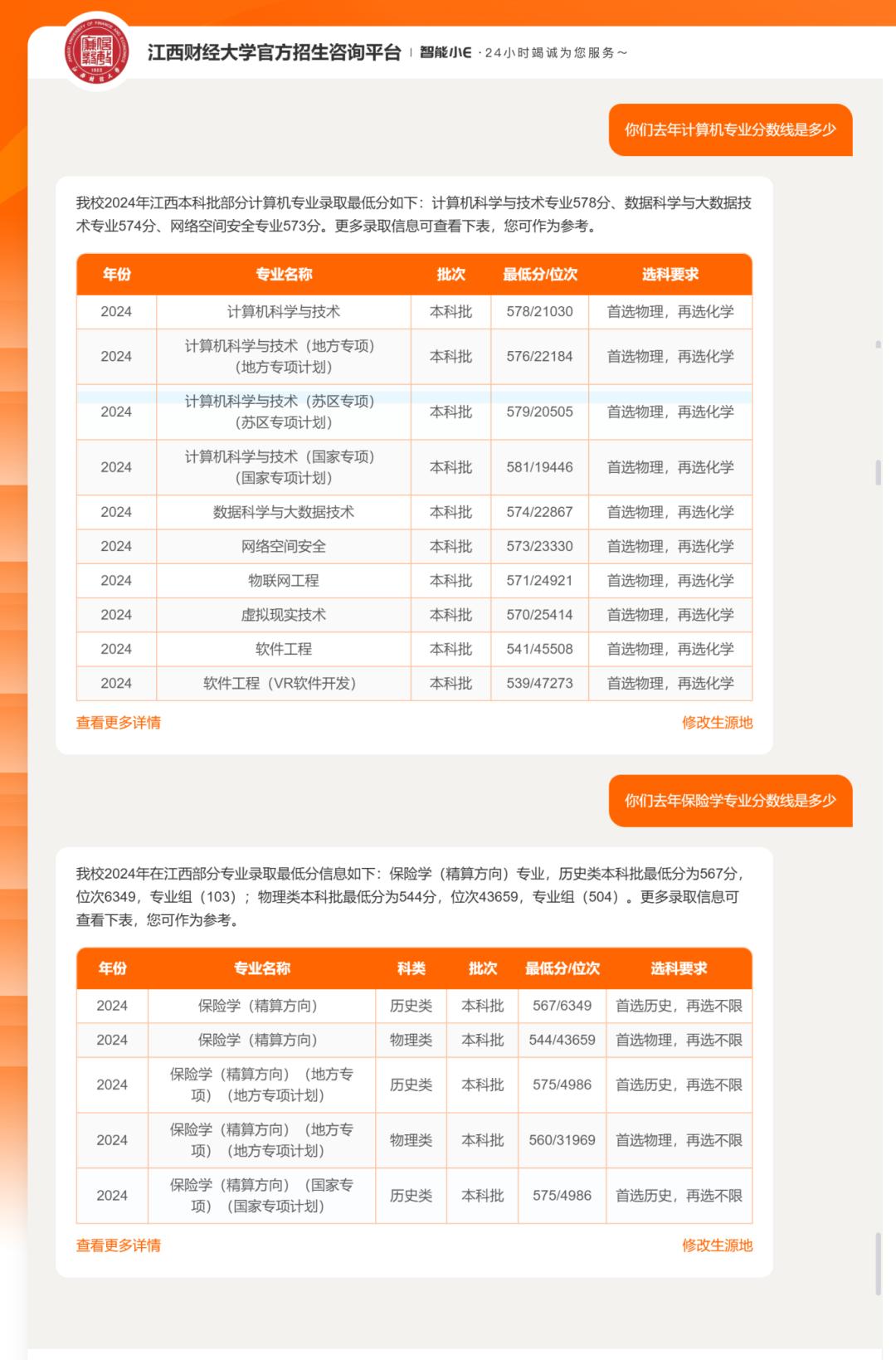Click the 物联网工程 cell

[284, 581]
